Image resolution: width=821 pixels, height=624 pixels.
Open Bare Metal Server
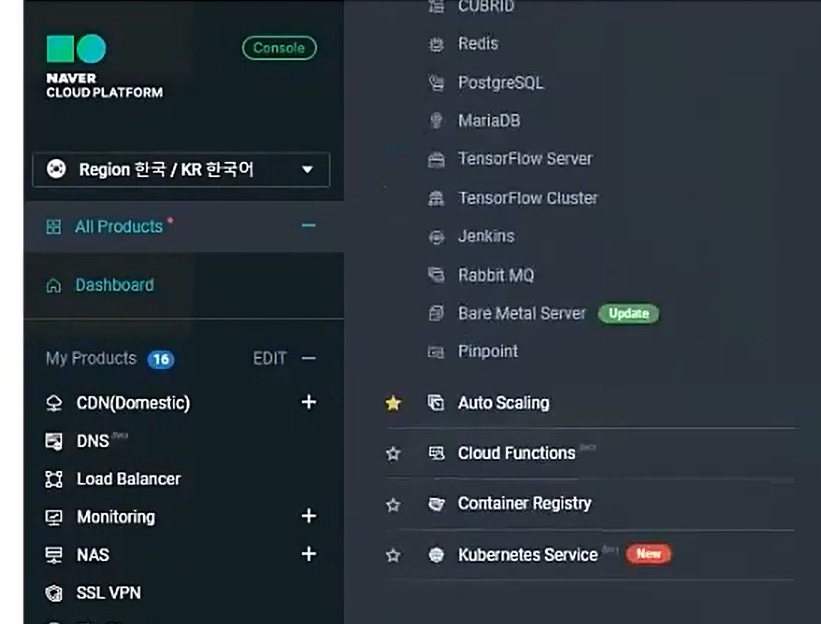522,313
